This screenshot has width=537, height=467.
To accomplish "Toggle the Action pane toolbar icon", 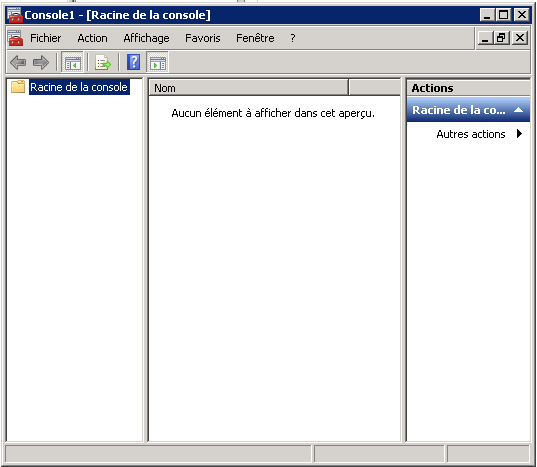I will tap(158, 62).
